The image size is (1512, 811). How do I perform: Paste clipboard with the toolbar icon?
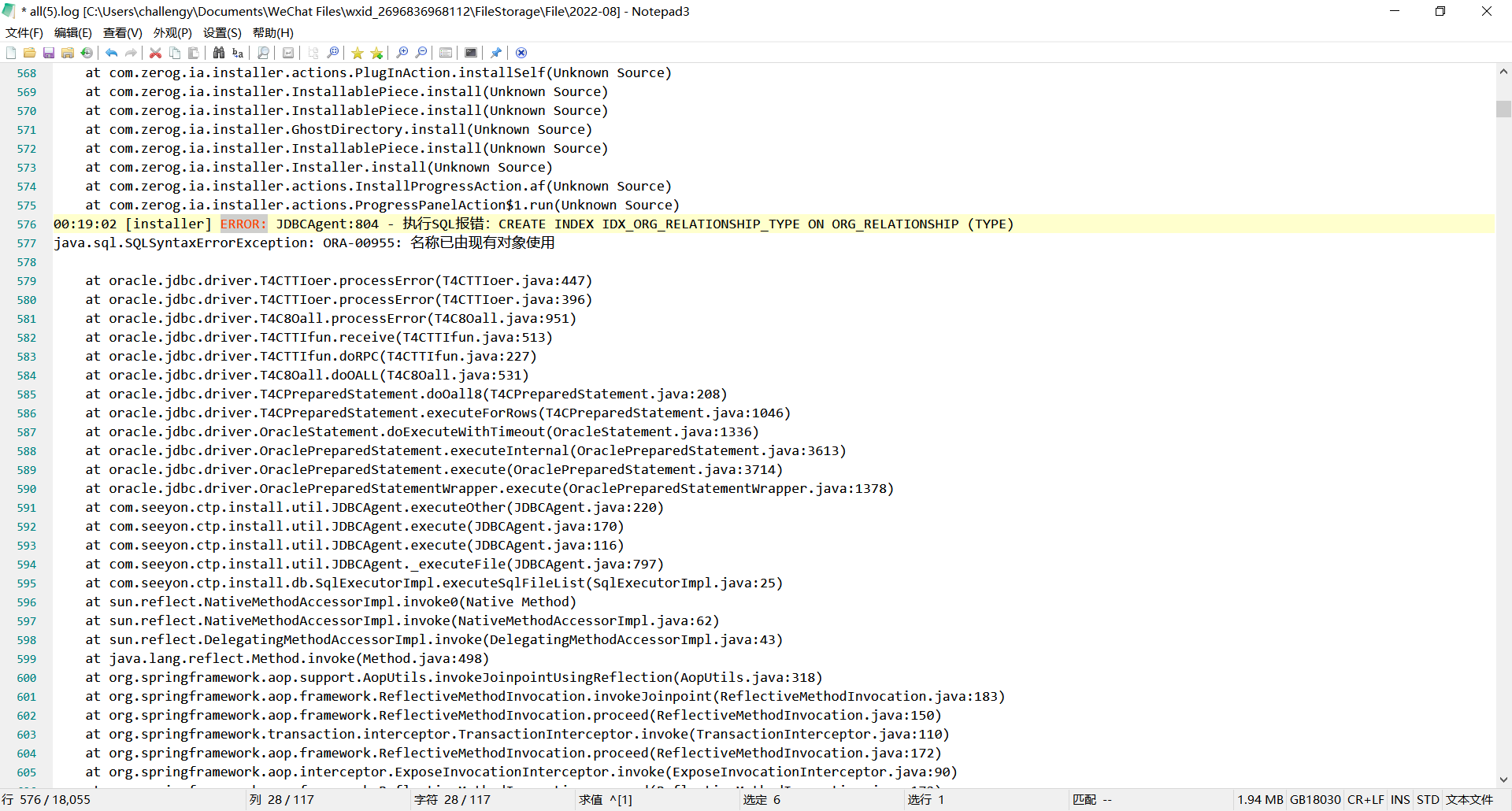pyautogui.click(x=194, y=53)
